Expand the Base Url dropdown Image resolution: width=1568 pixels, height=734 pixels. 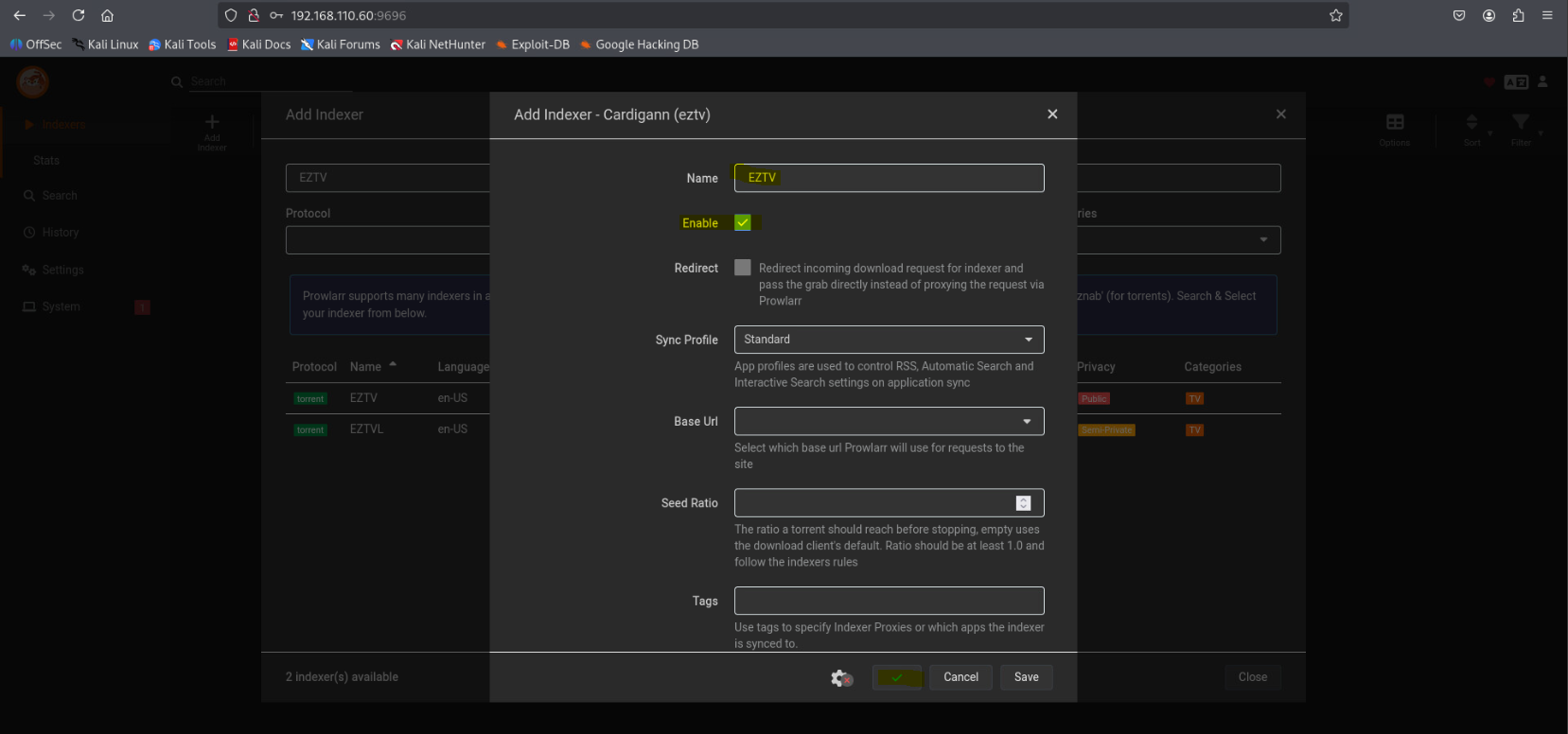pyautogui.click(x=889, y=421)
